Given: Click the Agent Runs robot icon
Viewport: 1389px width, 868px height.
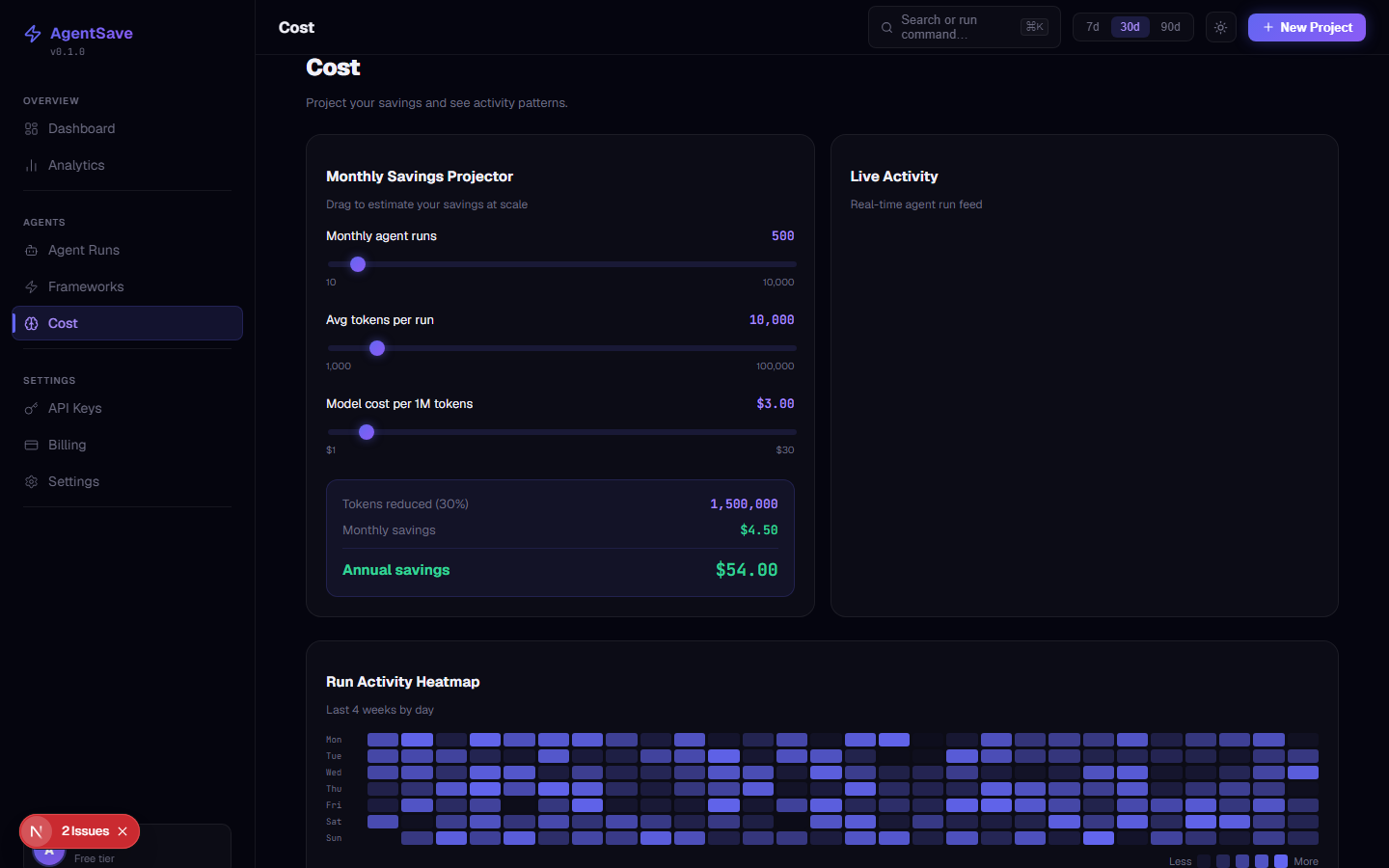Looking at the screenshot, I should (31, 251).
